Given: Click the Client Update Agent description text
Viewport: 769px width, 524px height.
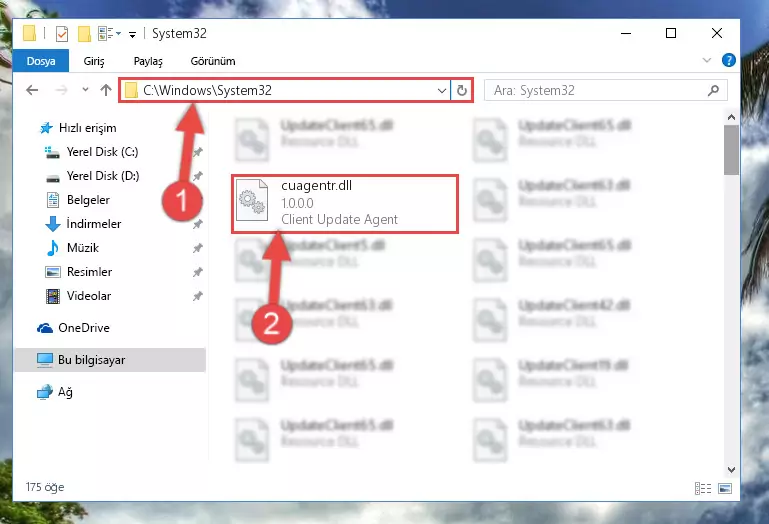Looking at the screenshot, I should pos(339,219).
